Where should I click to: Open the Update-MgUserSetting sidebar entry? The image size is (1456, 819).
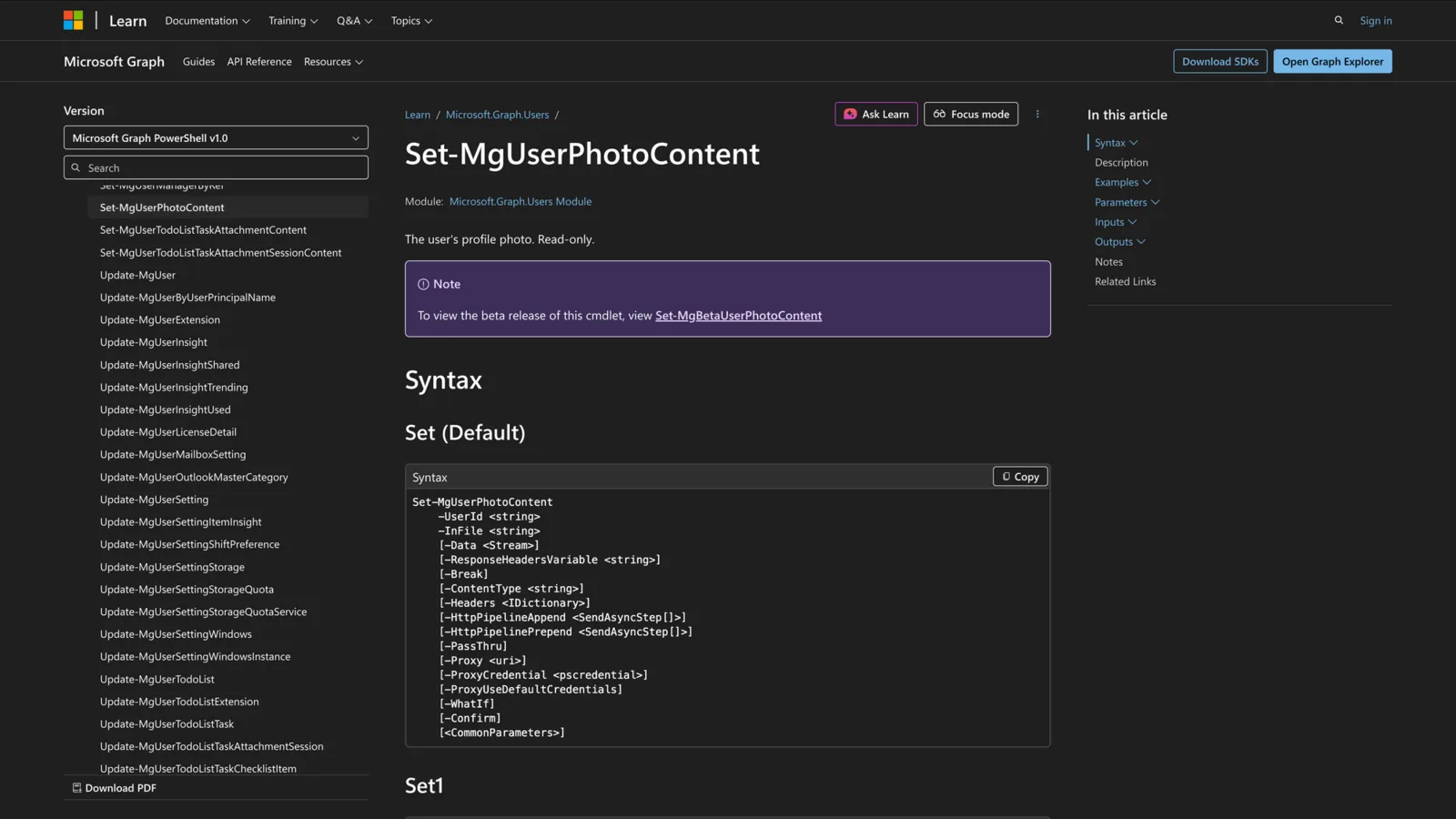[154, 500]
